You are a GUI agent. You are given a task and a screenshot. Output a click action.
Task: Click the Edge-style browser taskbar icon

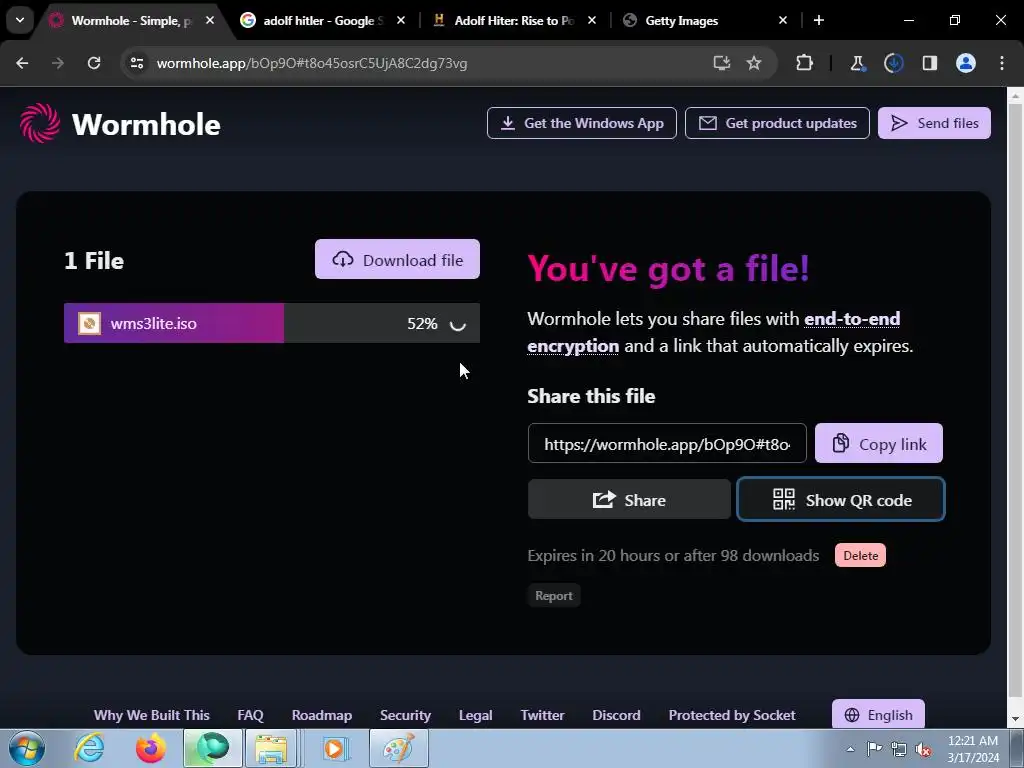[212, 748]
